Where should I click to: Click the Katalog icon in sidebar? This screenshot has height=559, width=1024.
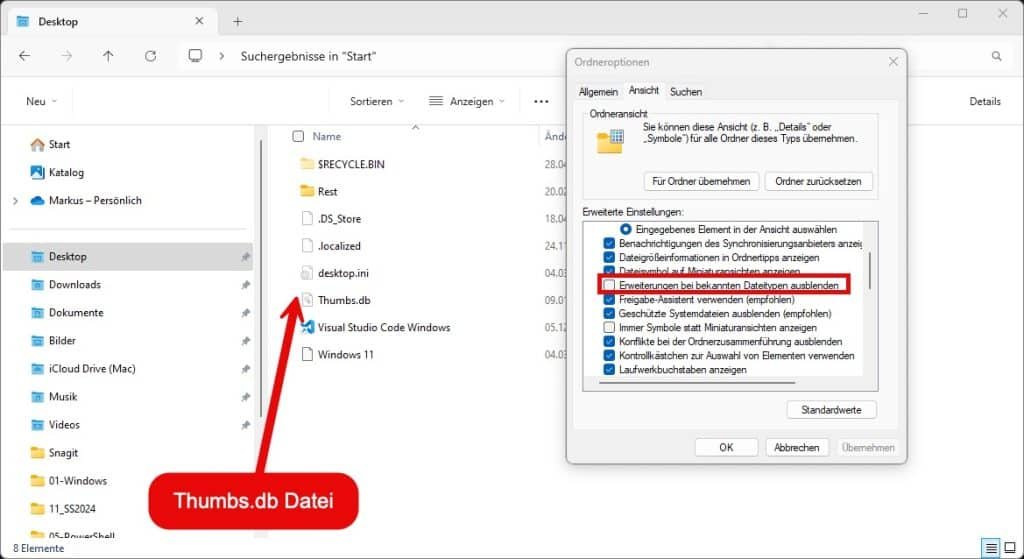tap(37, 172)
